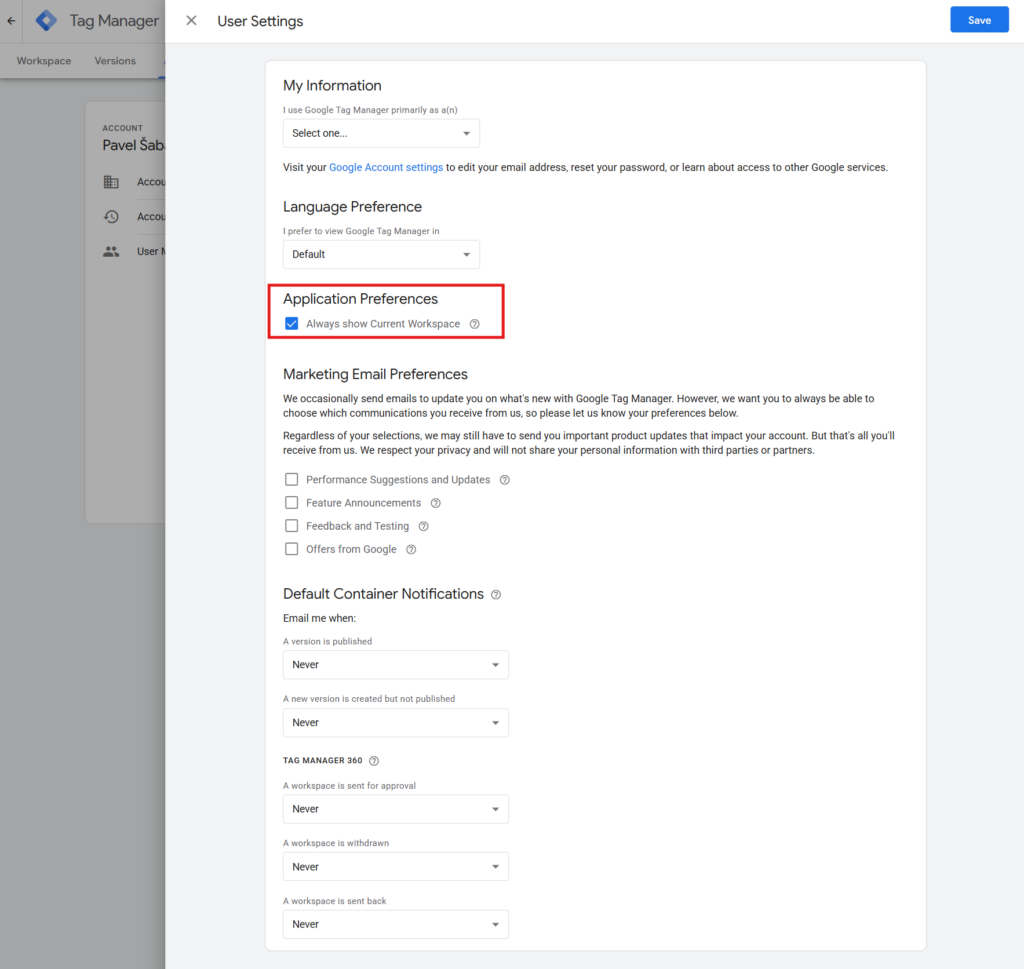Open help icon beside Default Container Notifications
Screen dimensions: 1024x969
click(x=496, y=595)
